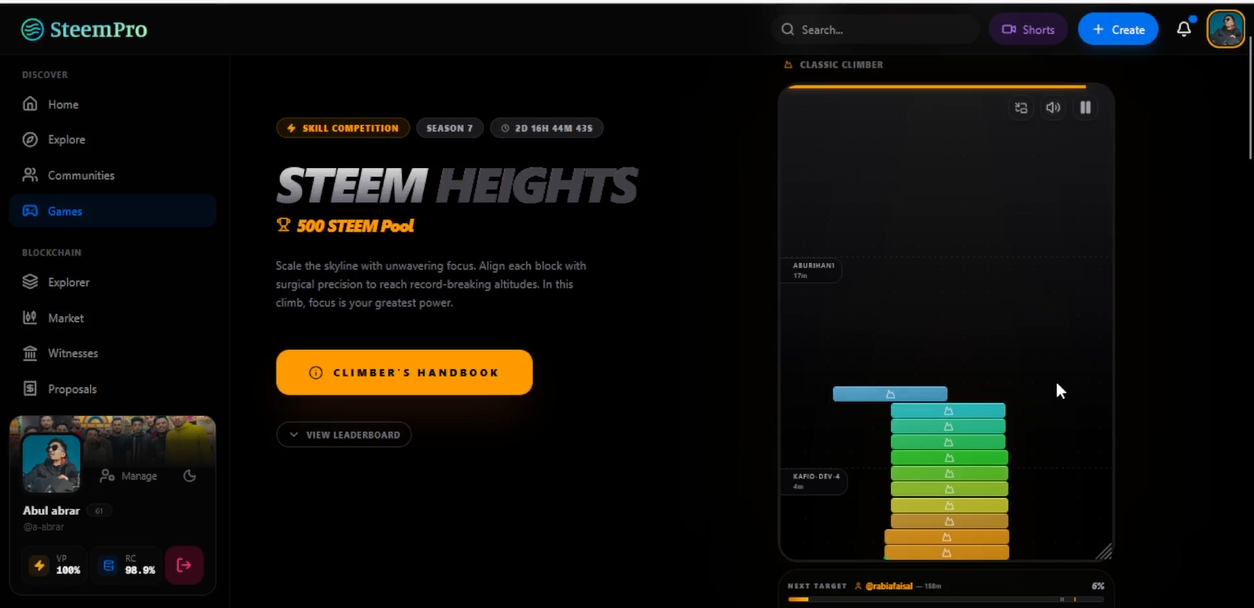This screenshot has width=1254, height=608.
Task: Click the countdown timer 2D 16H badge
Action: pos(547,128)
